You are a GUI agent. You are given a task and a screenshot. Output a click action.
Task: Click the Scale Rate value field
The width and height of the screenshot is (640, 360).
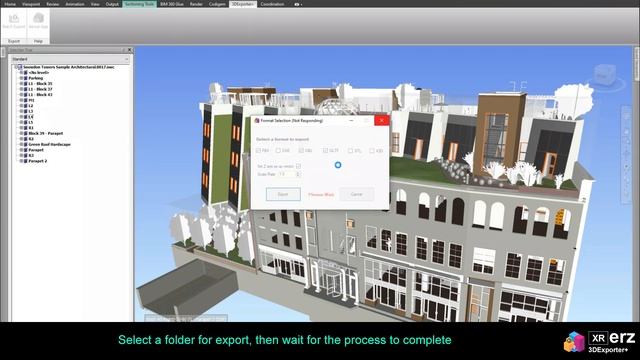pyautogui.click(x=287, y=174)
